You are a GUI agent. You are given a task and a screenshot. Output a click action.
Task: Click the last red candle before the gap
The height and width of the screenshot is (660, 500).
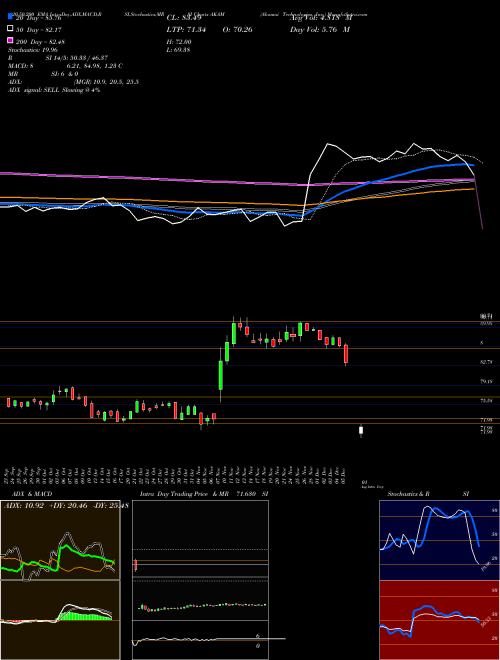pos(346,354)
